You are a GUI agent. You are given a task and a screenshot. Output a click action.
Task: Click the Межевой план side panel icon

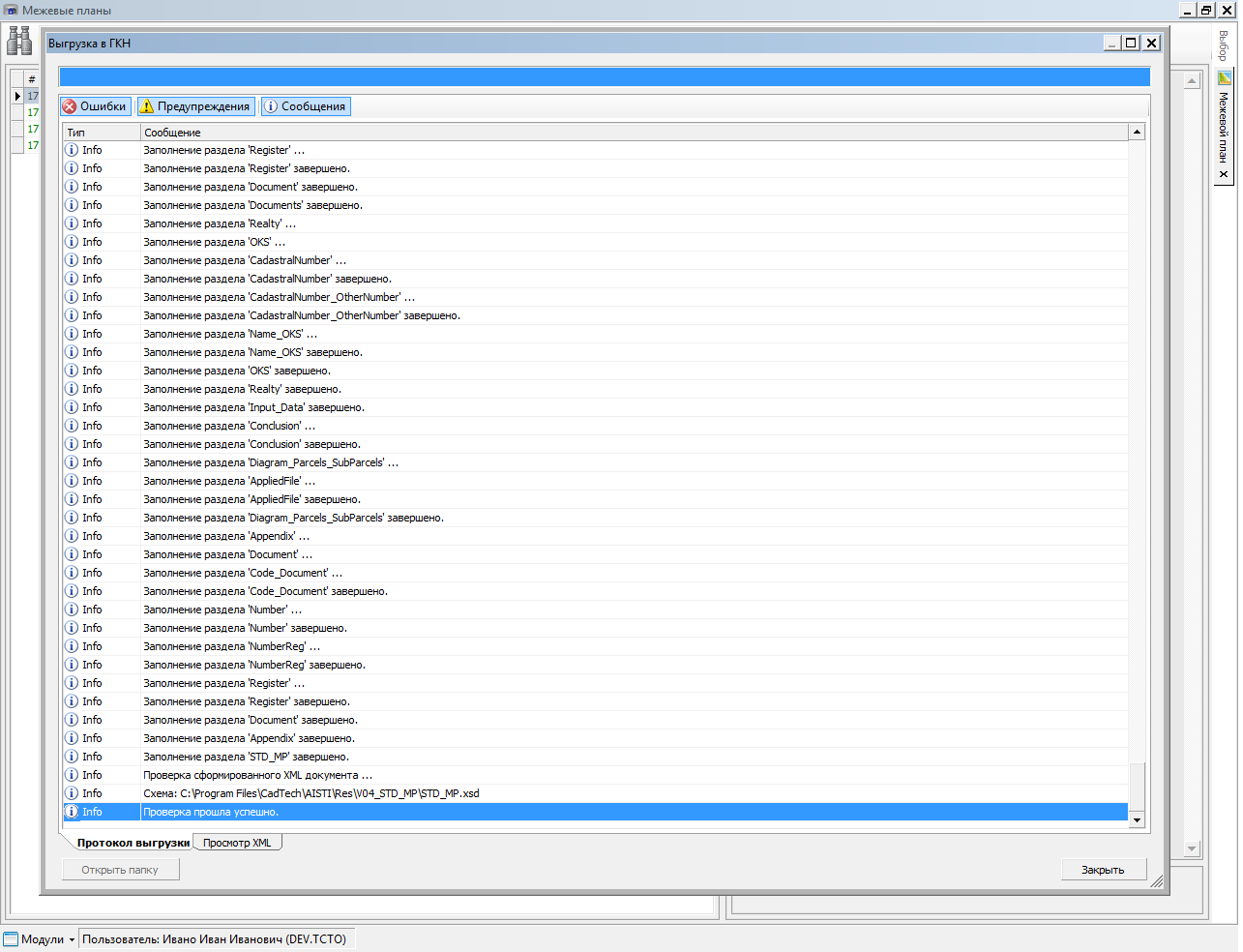(1224, 77)
